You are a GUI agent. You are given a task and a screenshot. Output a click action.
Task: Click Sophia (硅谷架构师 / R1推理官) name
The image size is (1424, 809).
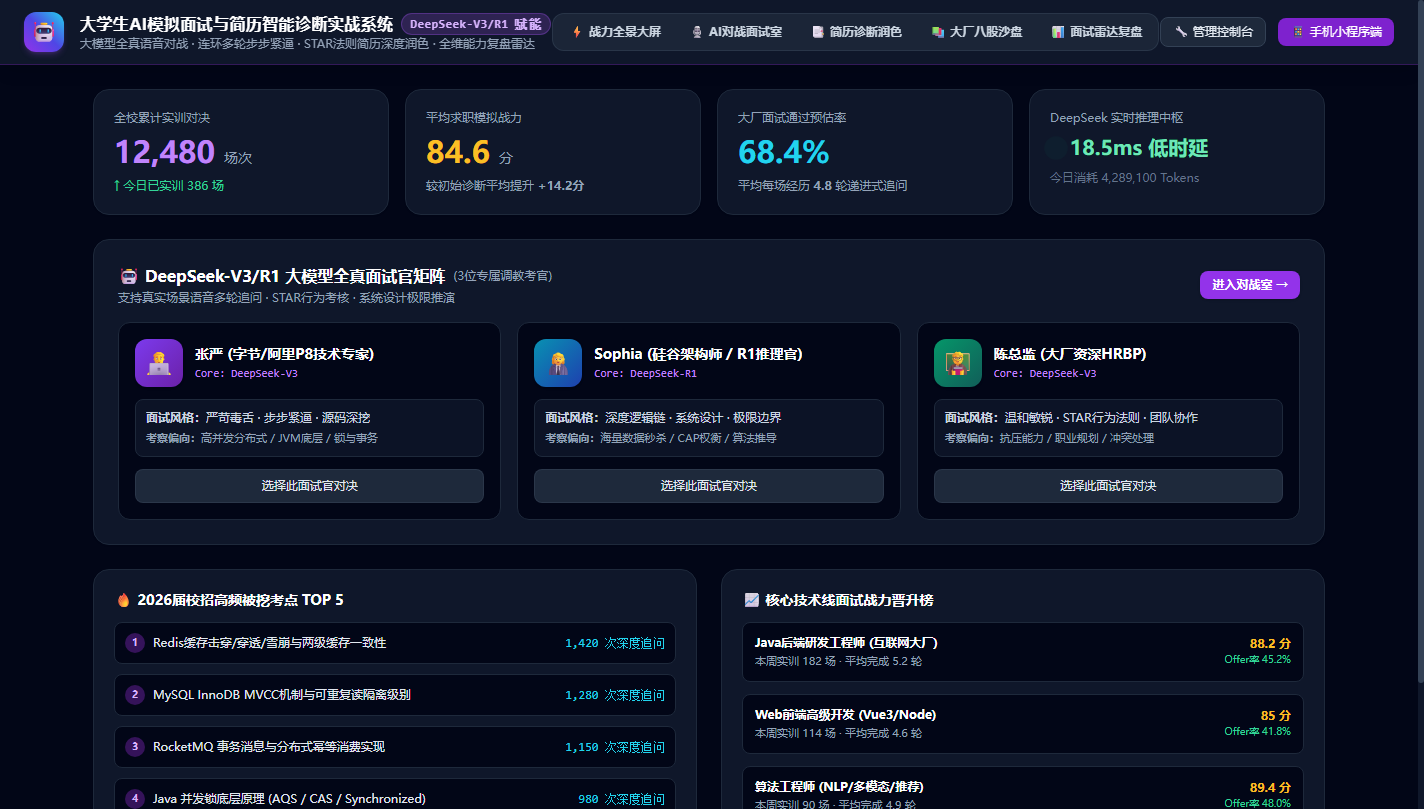698,354
